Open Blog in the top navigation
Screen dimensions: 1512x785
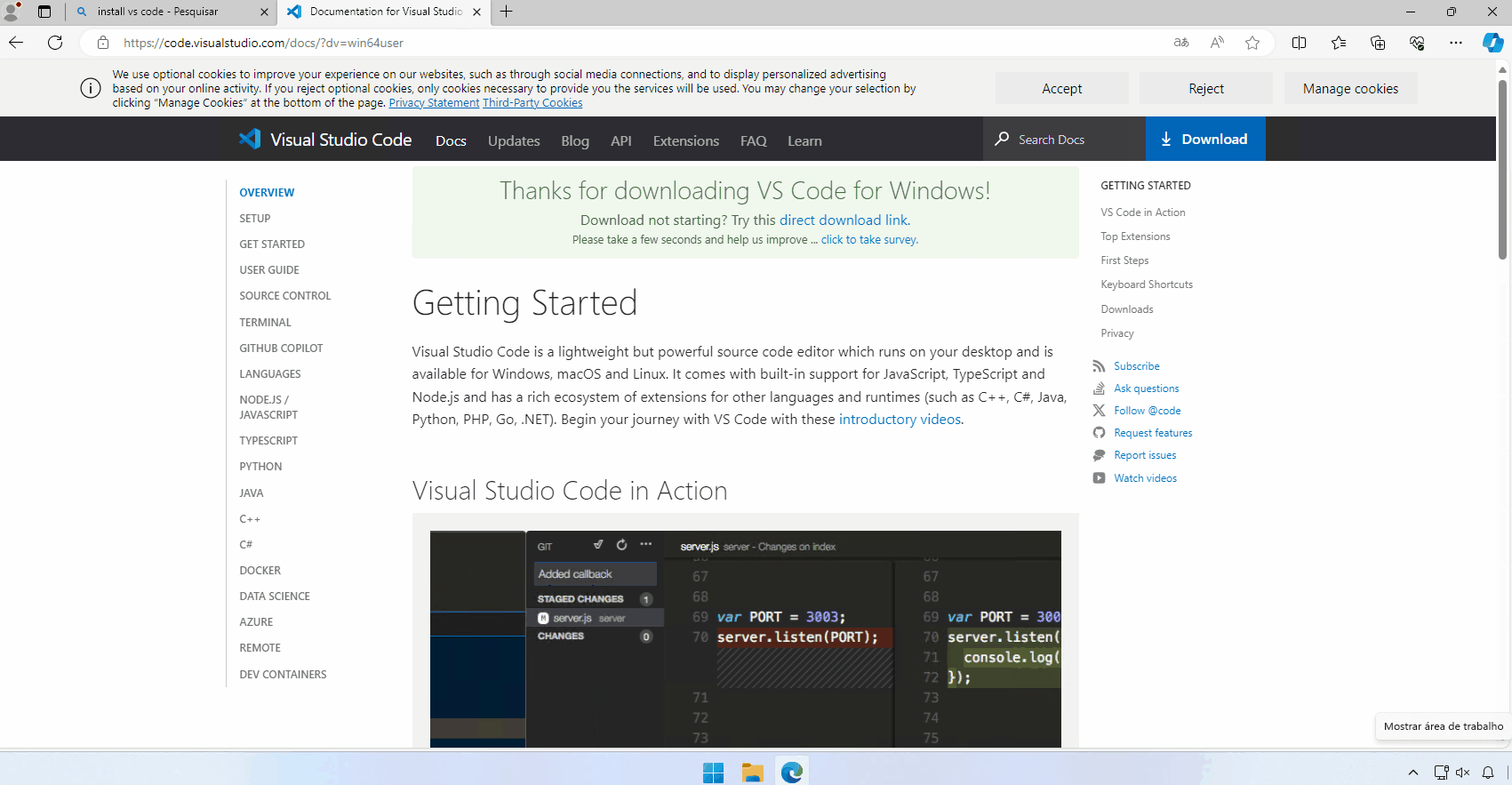pos(575,140)
